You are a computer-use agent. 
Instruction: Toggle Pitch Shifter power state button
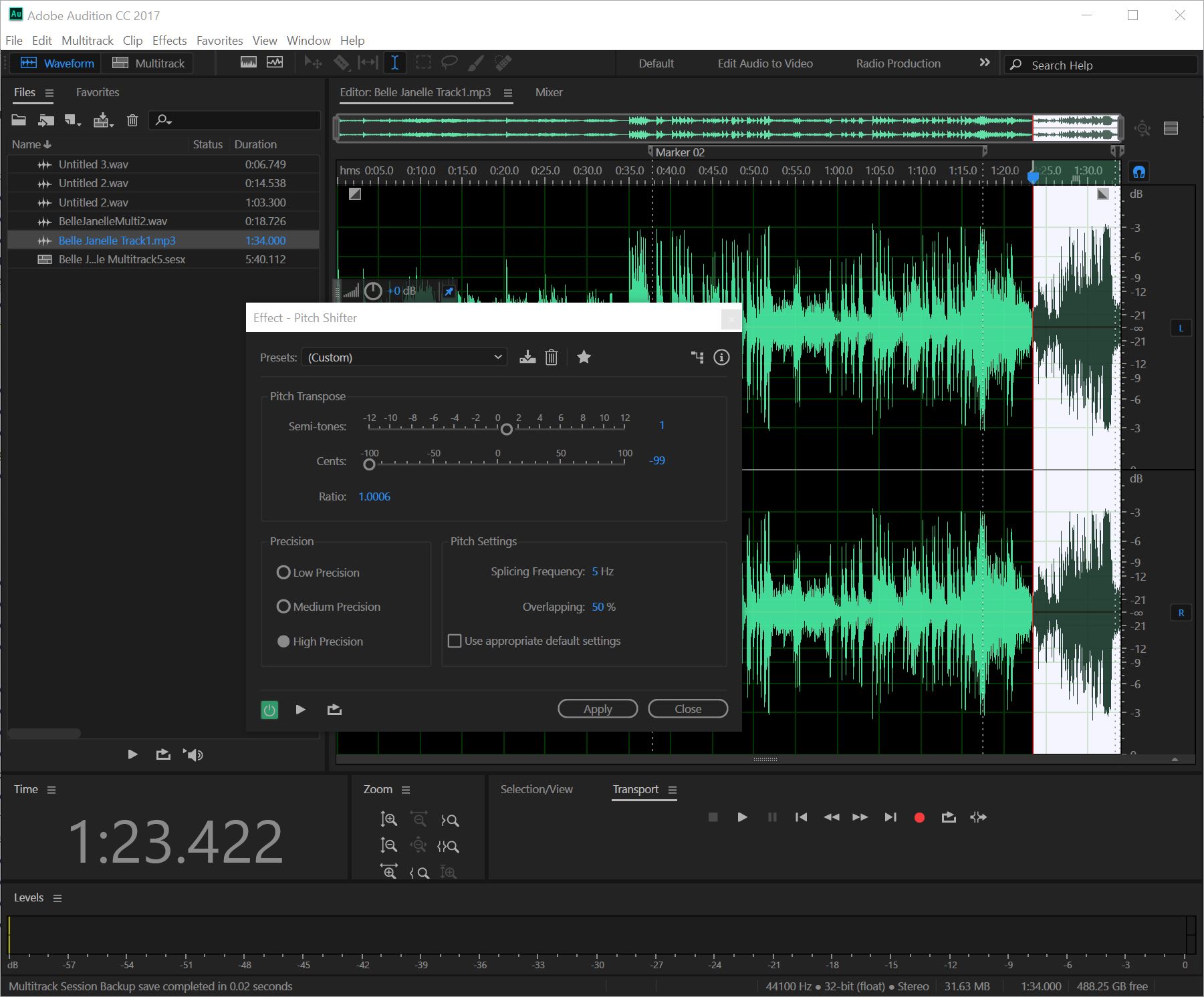[269, 710]
